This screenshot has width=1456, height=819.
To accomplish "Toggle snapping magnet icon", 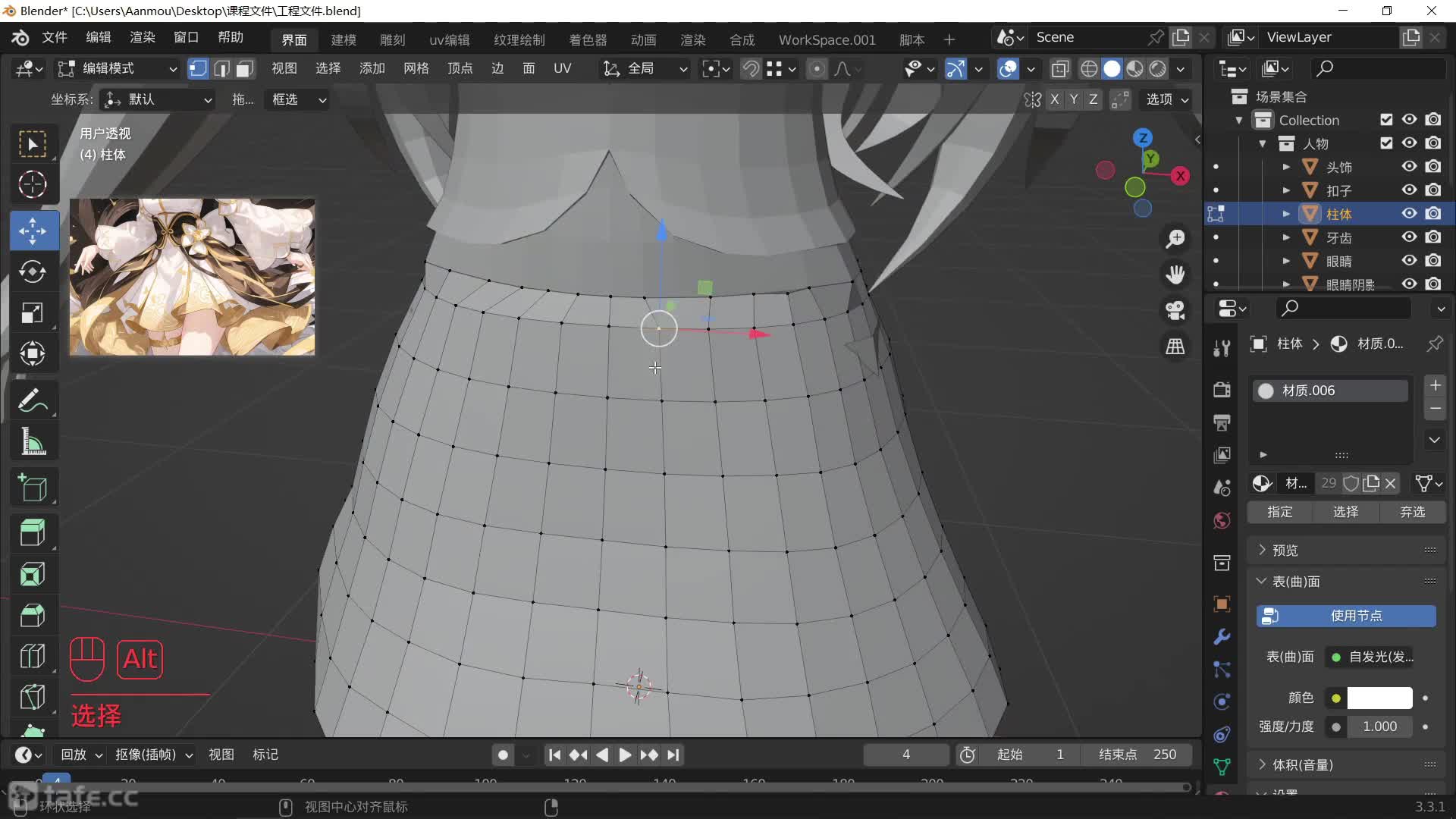I will coord(751,69).
